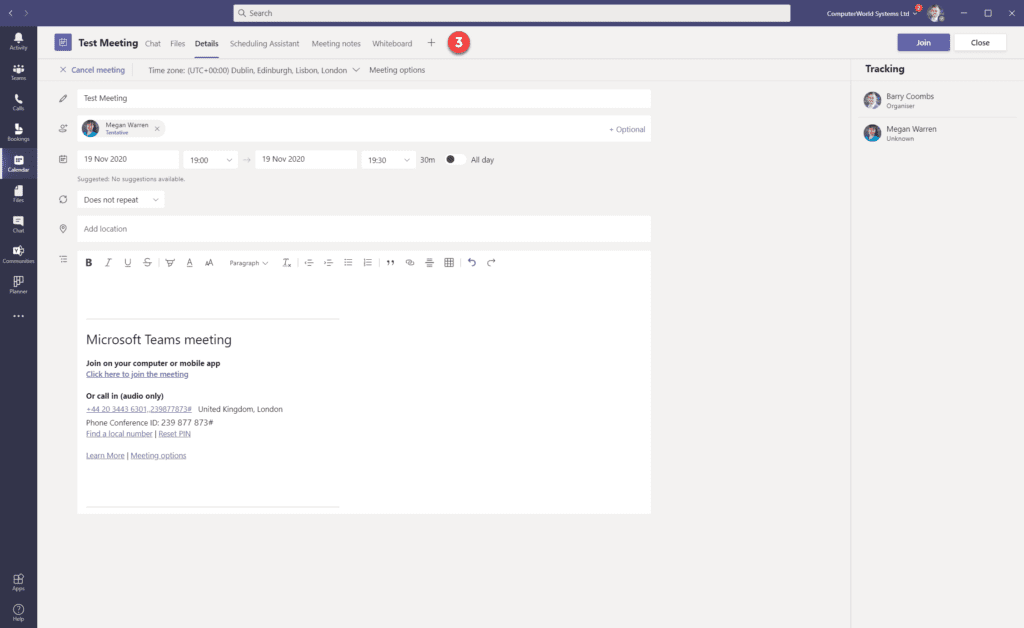
Task: Underline the selected text
Action: (x=128, y=262)
